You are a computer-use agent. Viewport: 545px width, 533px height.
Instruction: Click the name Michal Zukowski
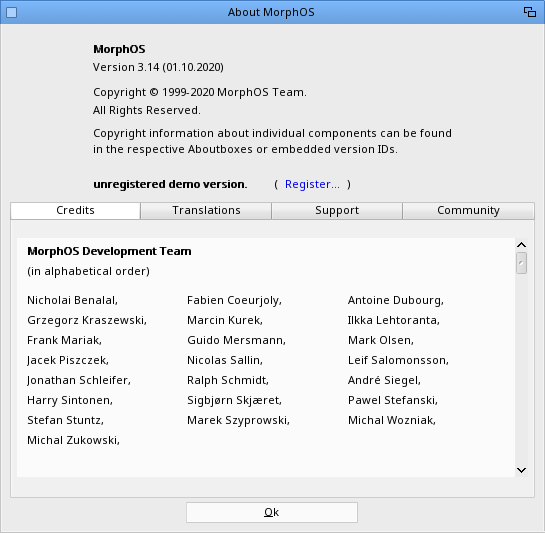tap(73, 440)
